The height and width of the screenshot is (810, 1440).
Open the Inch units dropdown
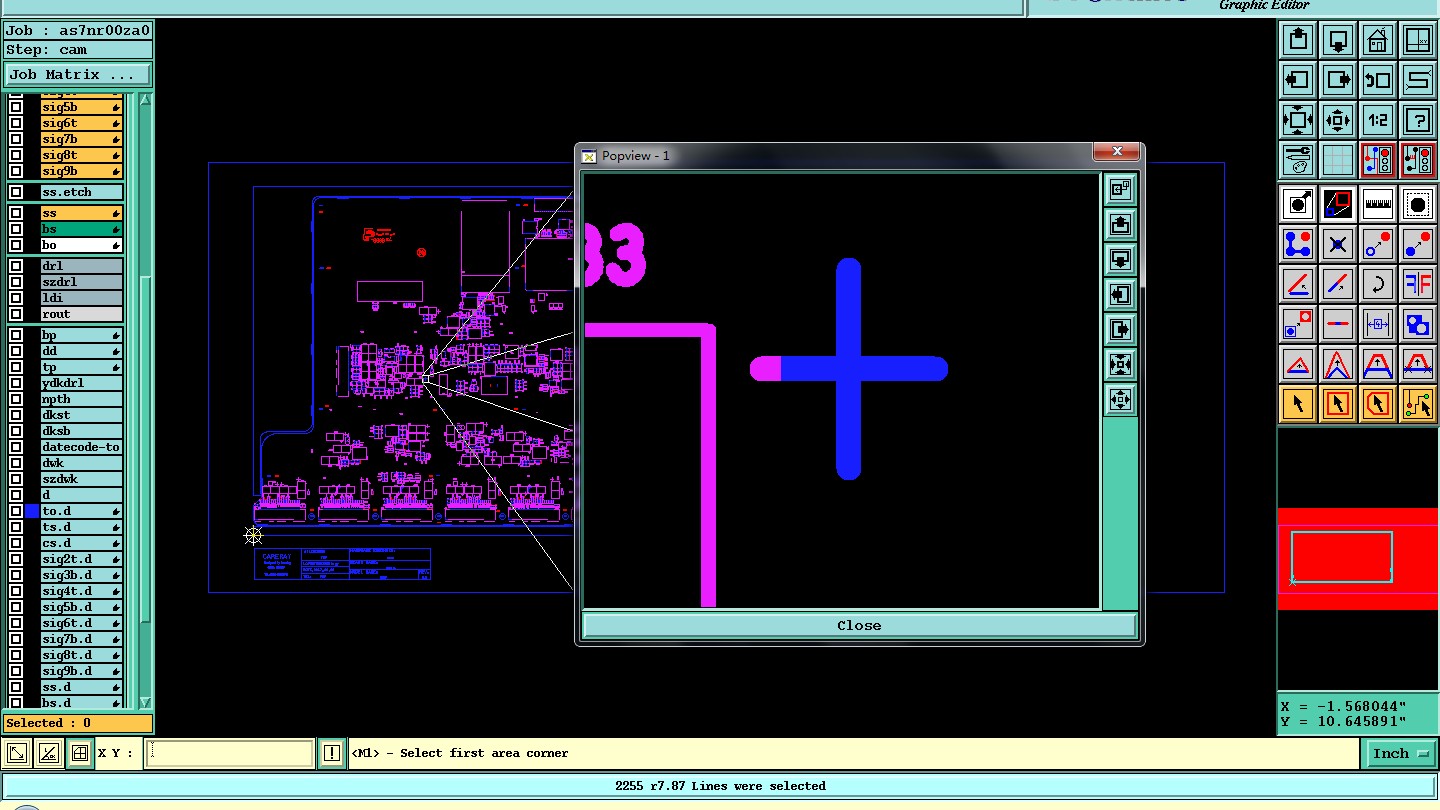(x=1400, y=753)
